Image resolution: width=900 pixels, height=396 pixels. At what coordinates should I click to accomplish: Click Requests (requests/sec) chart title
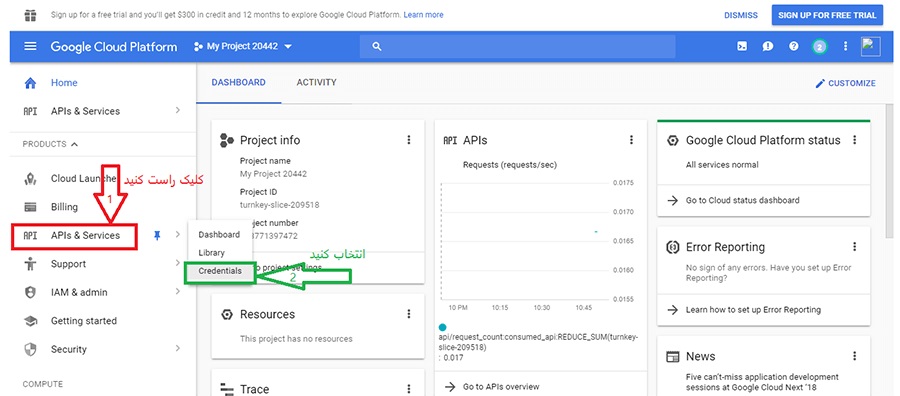click(510, 165)
